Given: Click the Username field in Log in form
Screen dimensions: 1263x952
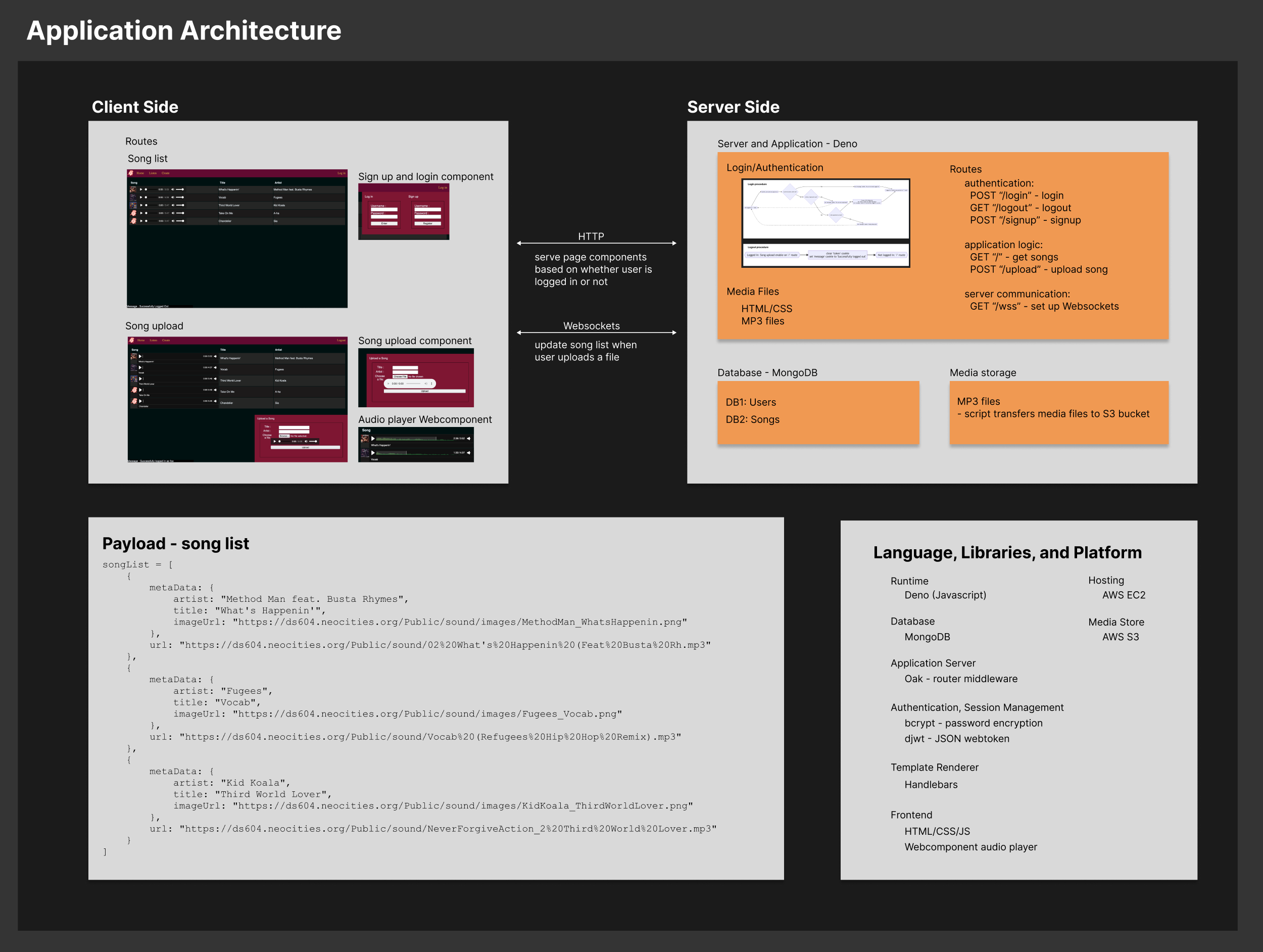Looking at the screenshot, I should click(x=383, y=210).
